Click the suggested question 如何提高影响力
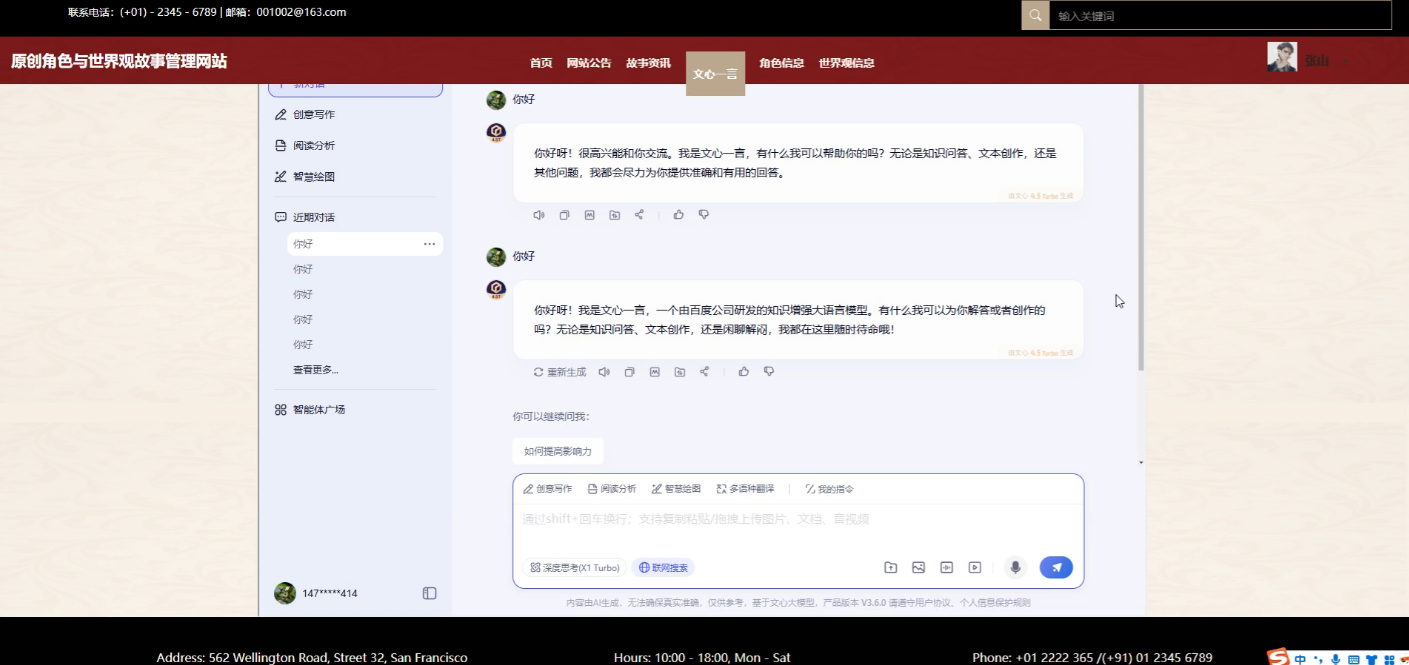Viewport: 1409px width, 665px height. pyautogui.click(x=558, y=451)
